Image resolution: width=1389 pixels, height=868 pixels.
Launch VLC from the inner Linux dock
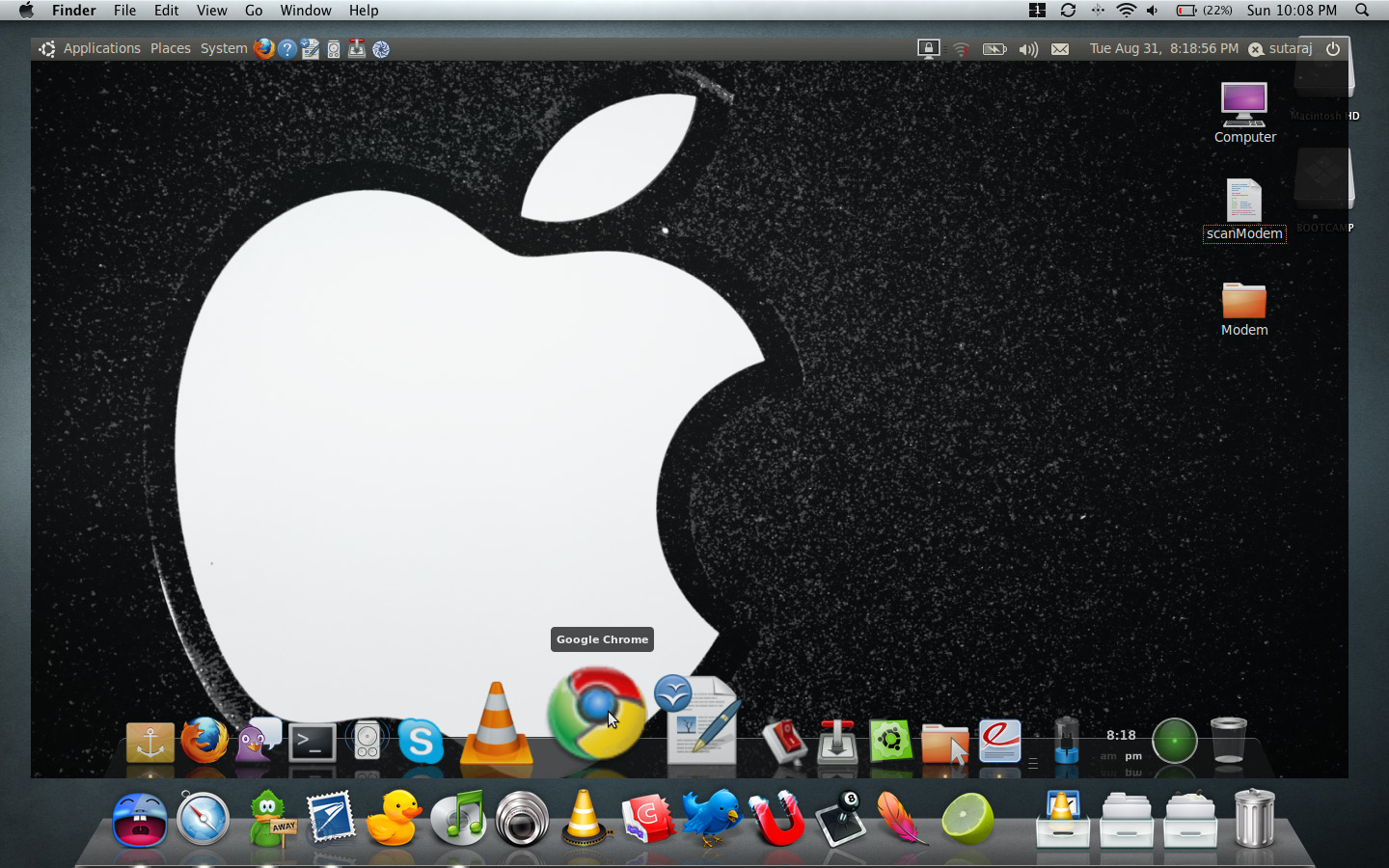(497, 722)
